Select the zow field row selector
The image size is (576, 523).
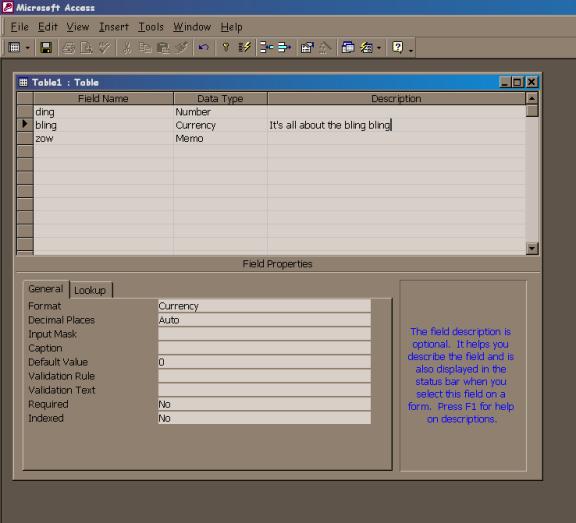pyautogui.click(x=25, y=138)
